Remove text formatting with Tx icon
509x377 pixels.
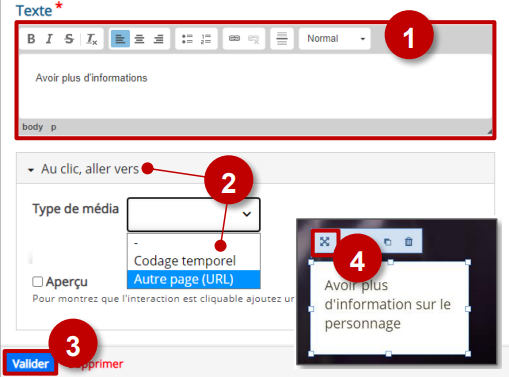pyautogui.click(x=92, y=39)
